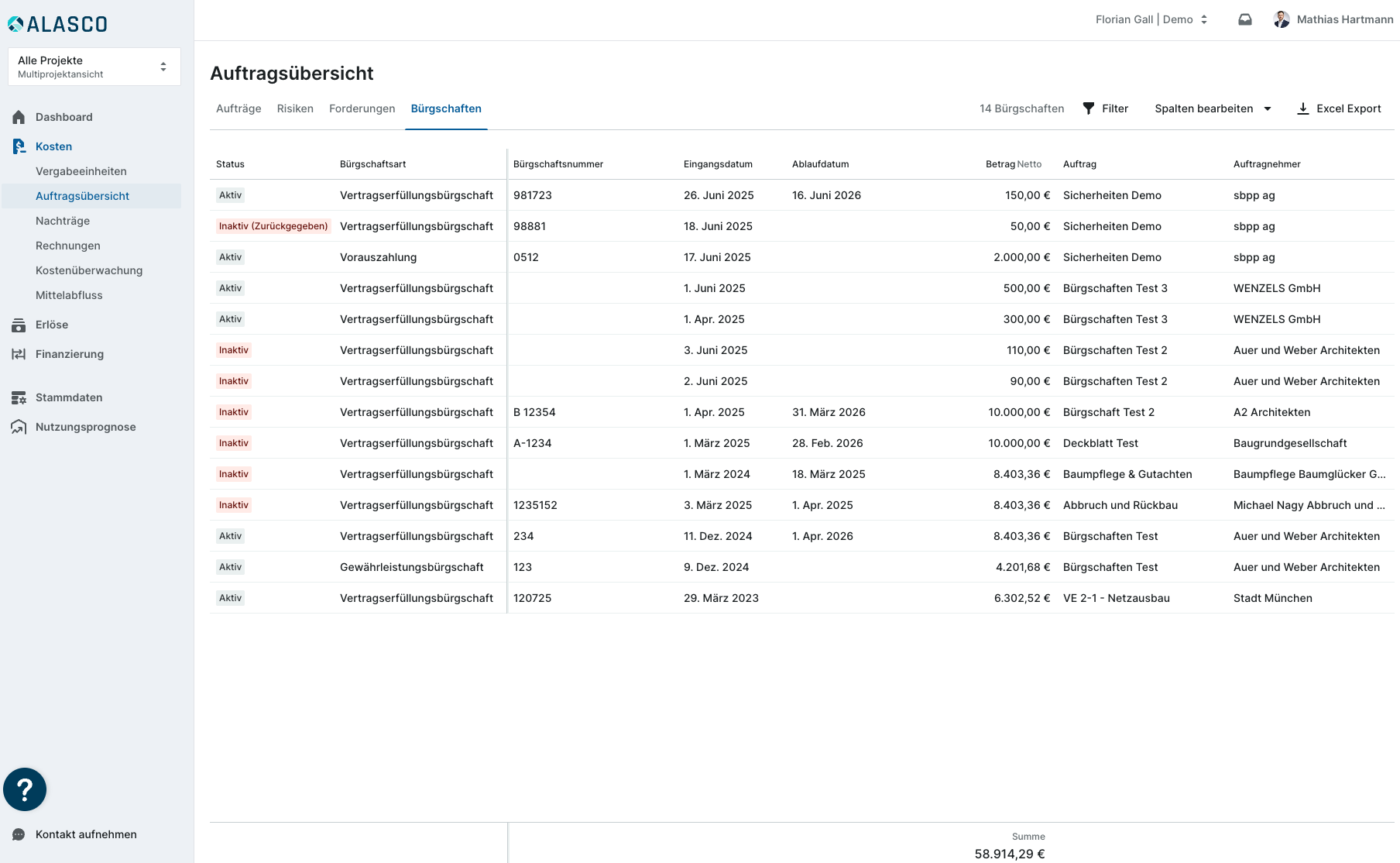Viewport: 1400px width, 863px height.
Task: Switch to the Aufträge tab
Action: tap(238, 108)
